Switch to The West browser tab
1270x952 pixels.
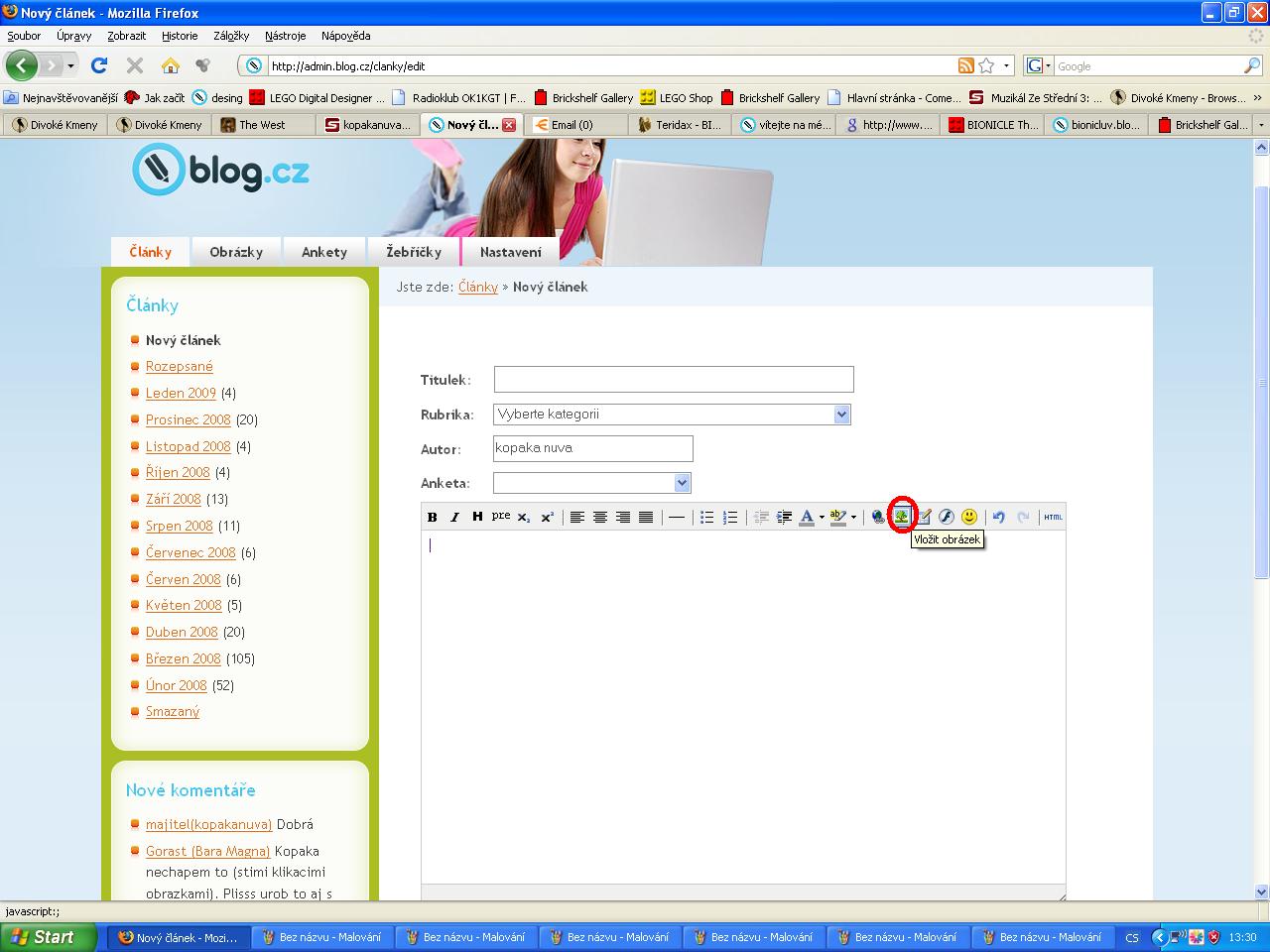click(262, 125)
